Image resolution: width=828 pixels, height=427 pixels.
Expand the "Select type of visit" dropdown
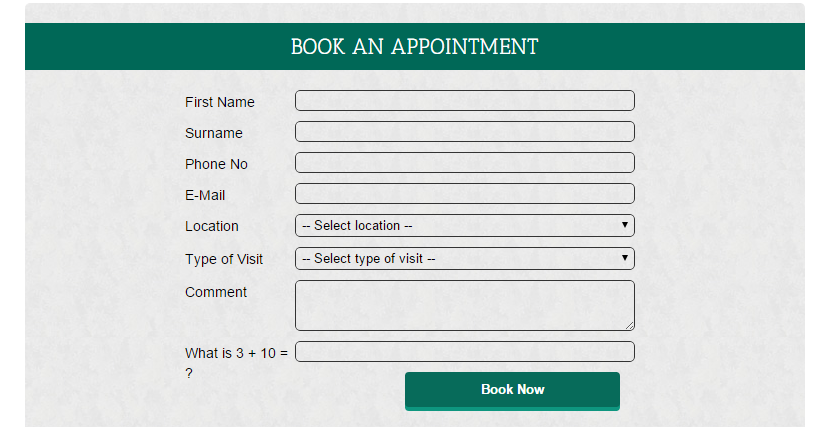coord(465,259)
